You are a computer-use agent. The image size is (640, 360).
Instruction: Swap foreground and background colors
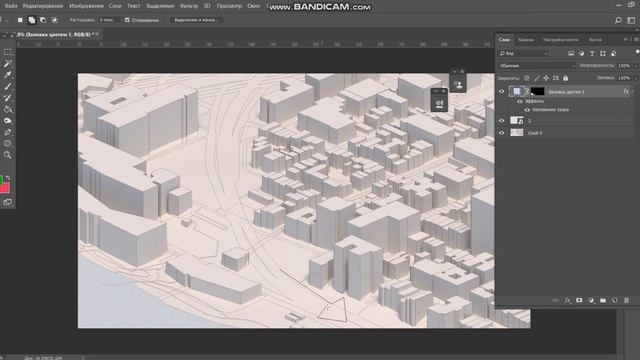click(x=8, y=178)
